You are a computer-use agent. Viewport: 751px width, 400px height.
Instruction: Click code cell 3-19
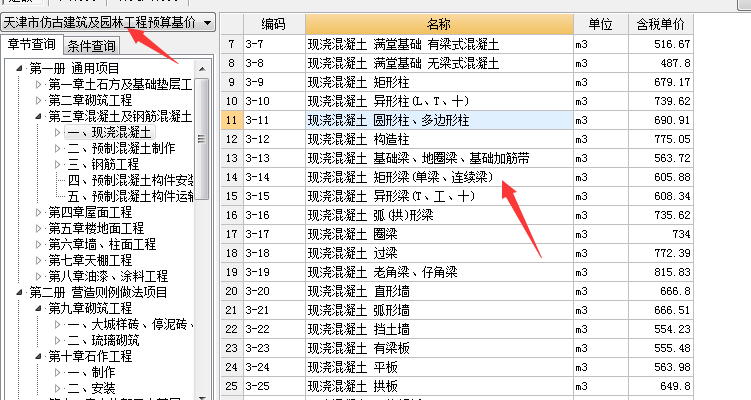click(x=274, y=272)
